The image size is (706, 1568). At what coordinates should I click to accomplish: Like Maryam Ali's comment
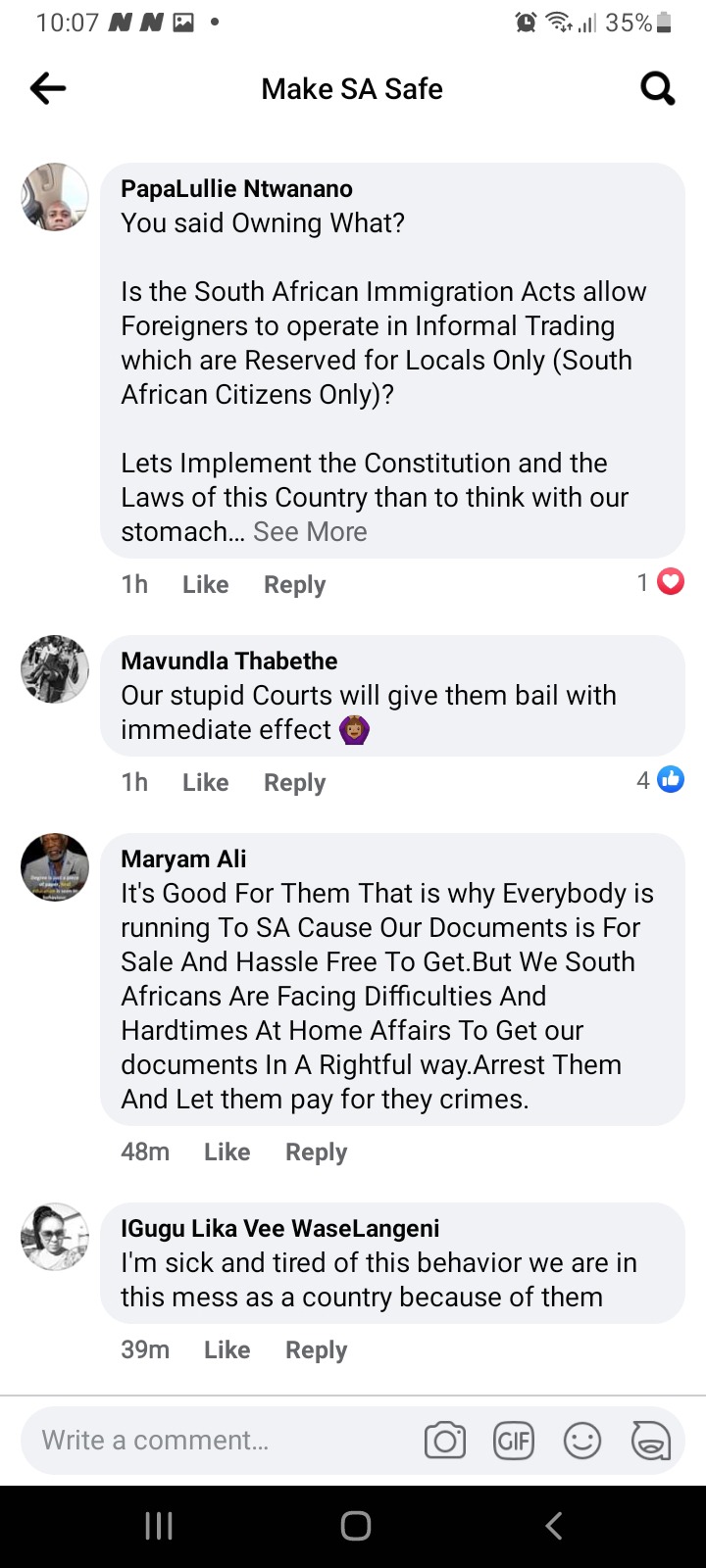[x=227, y=1151]
